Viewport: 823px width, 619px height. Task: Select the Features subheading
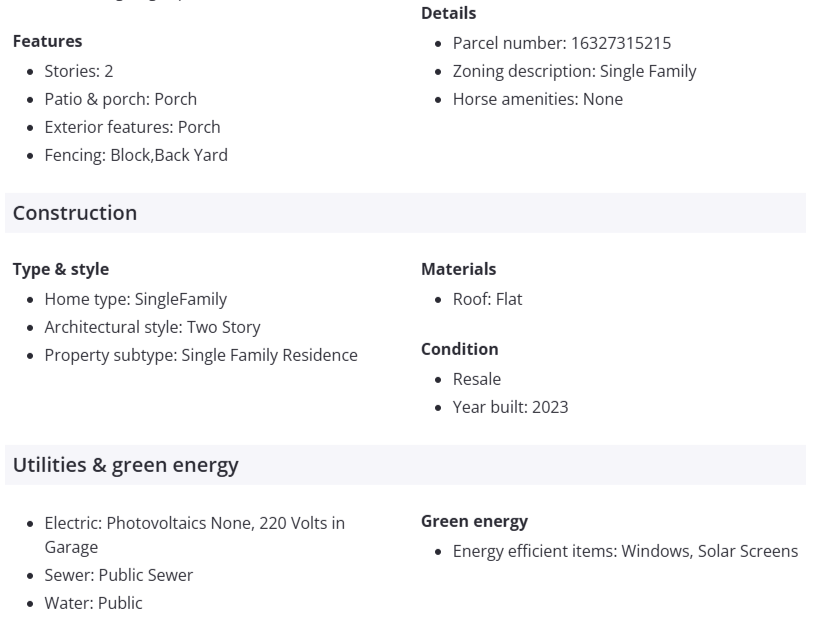coord(47,41)
